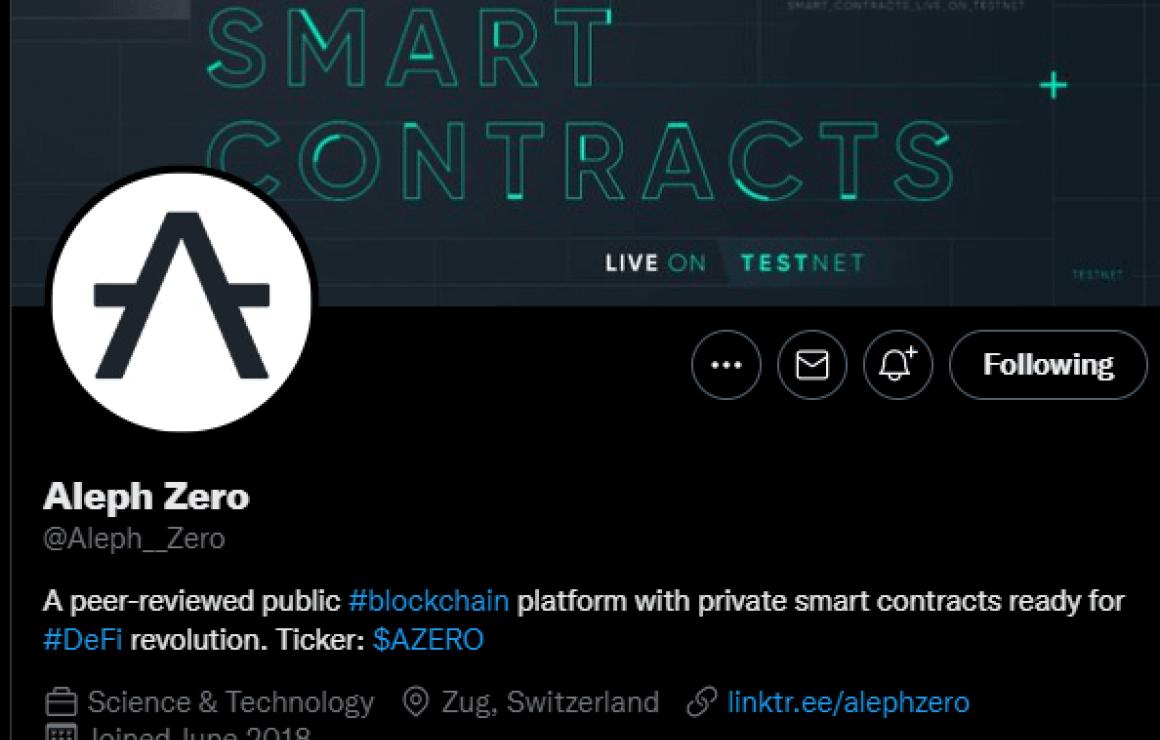1160x740 pixels.
Task: Click the briefcase Science & Technology icon
Action: pos(61,702)
